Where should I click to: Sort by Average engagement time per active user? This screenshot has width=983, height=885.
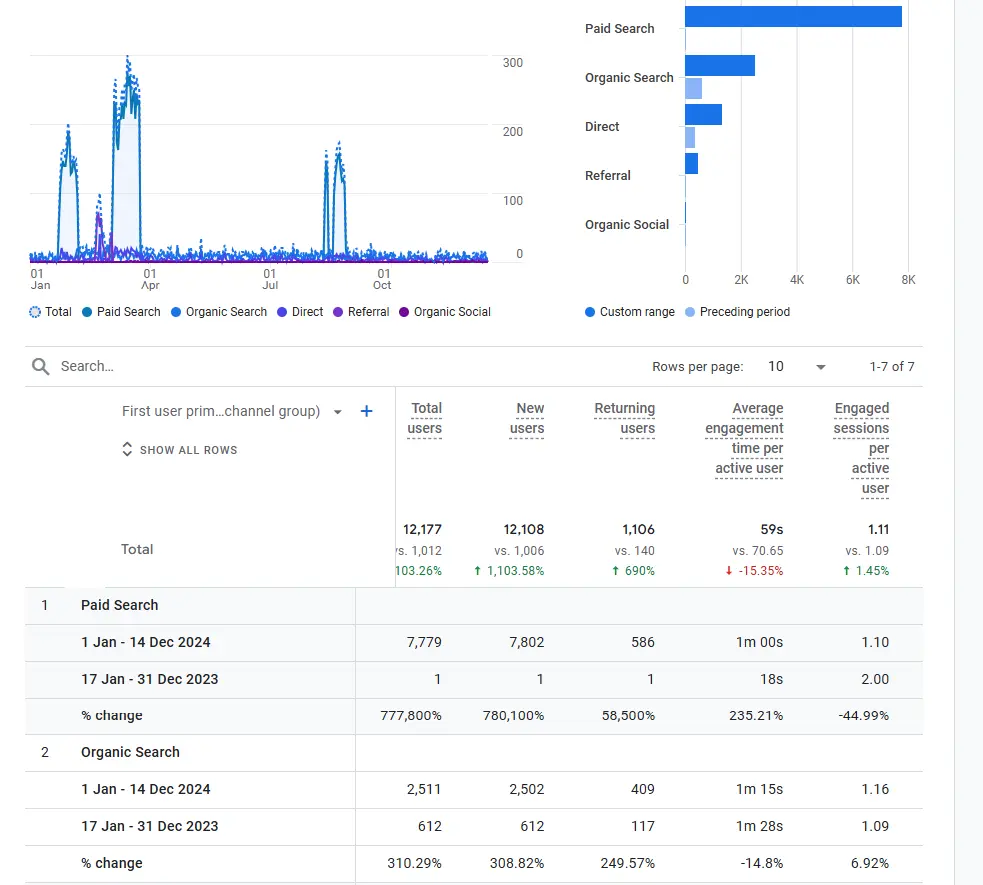point(744,438)
